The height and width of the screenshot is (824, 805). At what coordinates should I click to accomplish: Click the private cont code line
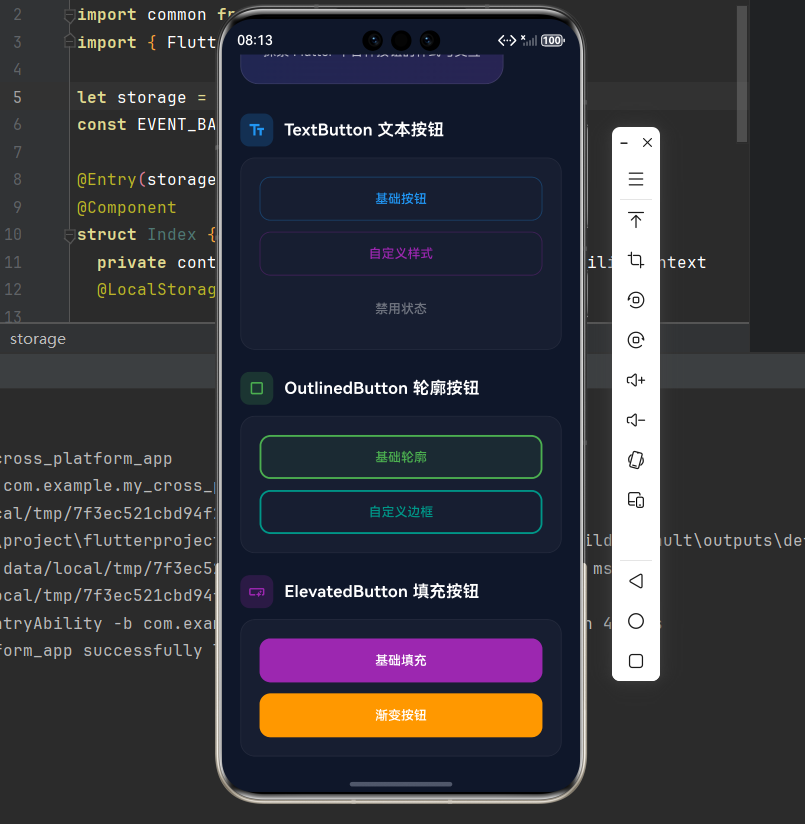[156, 262]
